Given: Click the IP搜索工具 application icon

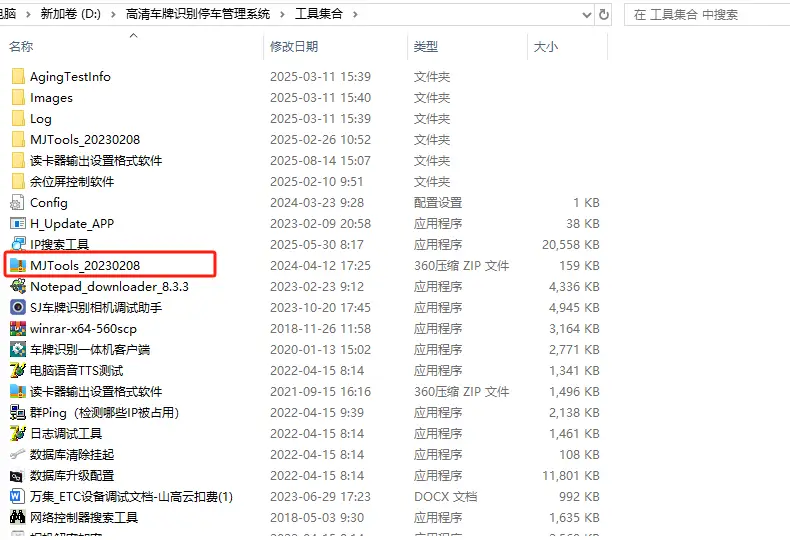Looking at the screenshot, I should [x=18, y=244].
